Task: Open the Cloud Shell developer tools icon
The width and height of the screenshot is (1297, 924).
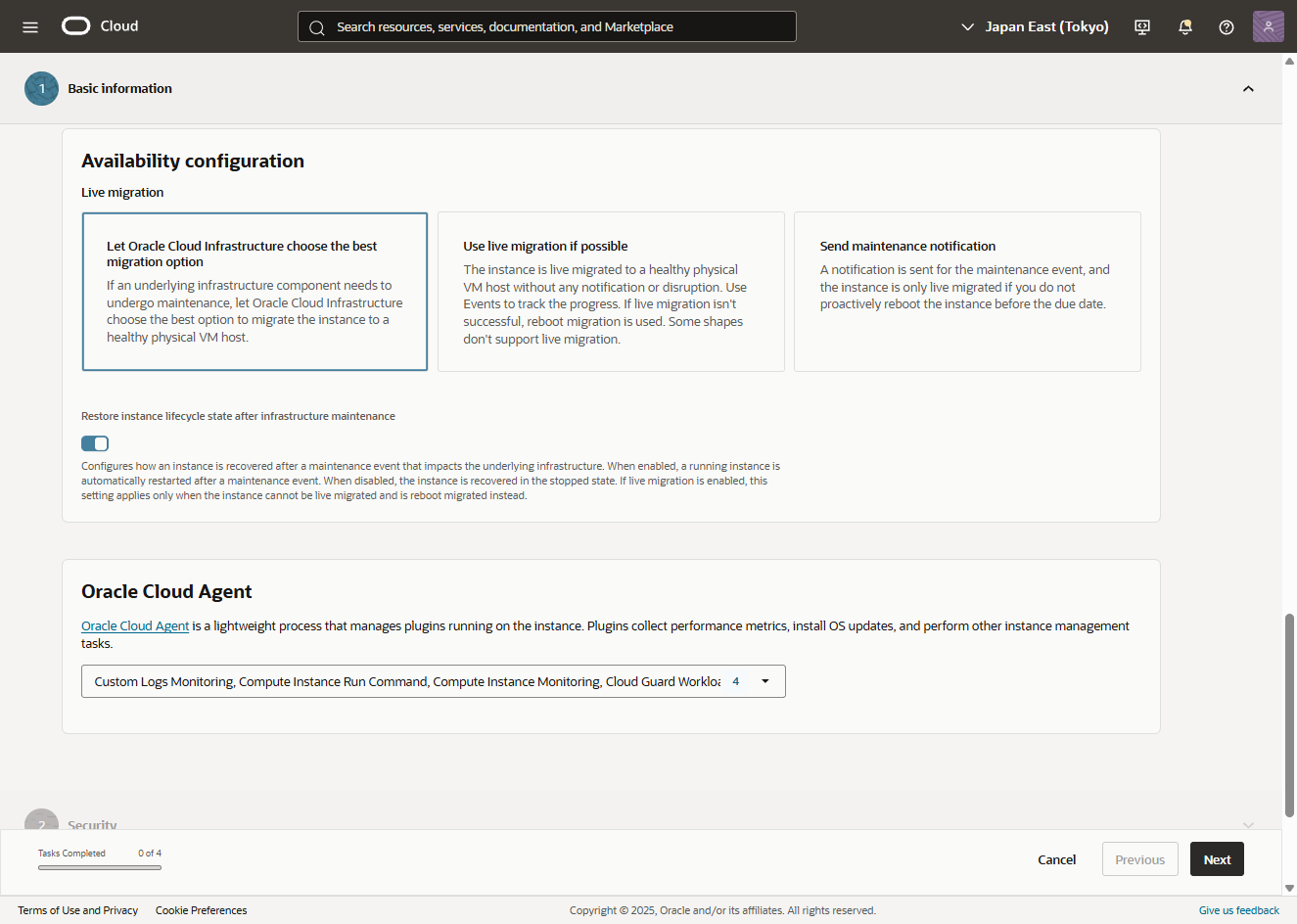Action: [1141, 26]
